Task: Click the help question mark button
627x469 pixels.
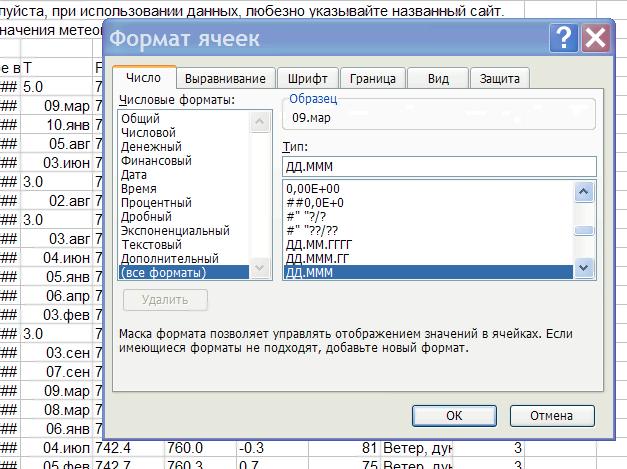Action: [x=563, y=38]
